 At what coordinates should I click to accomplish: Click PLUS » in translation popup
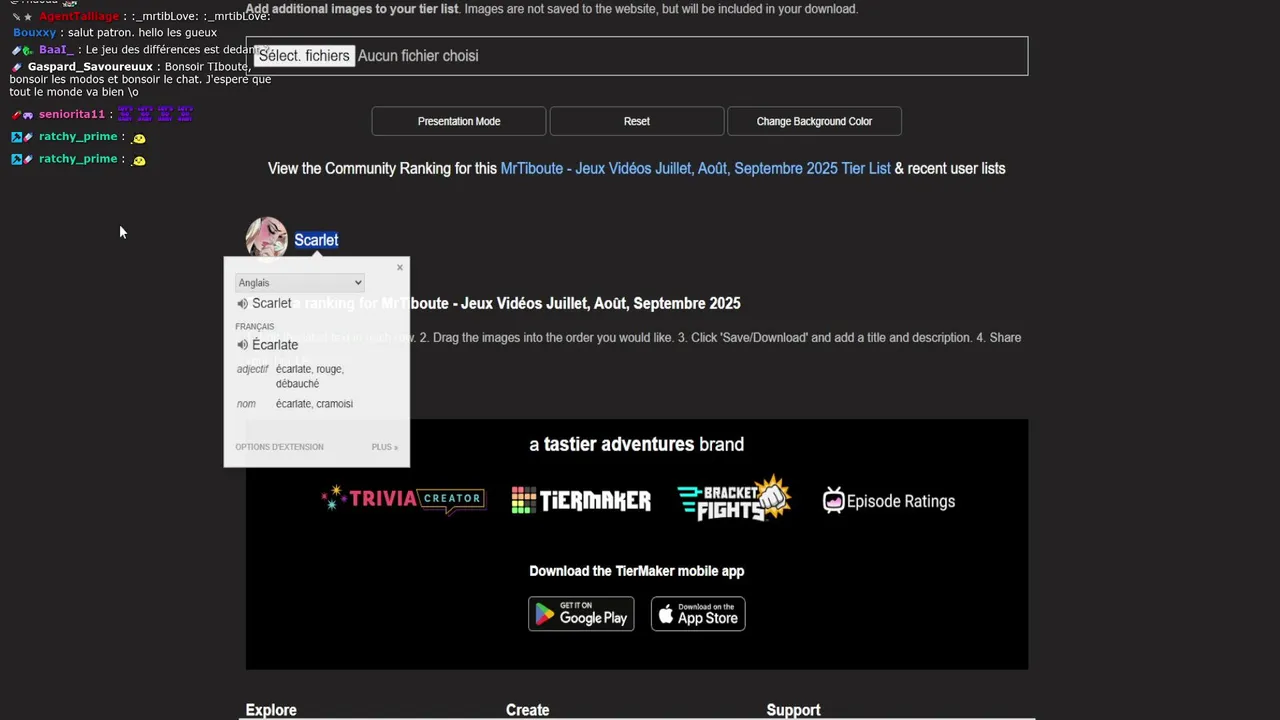[x=385, y=447]
